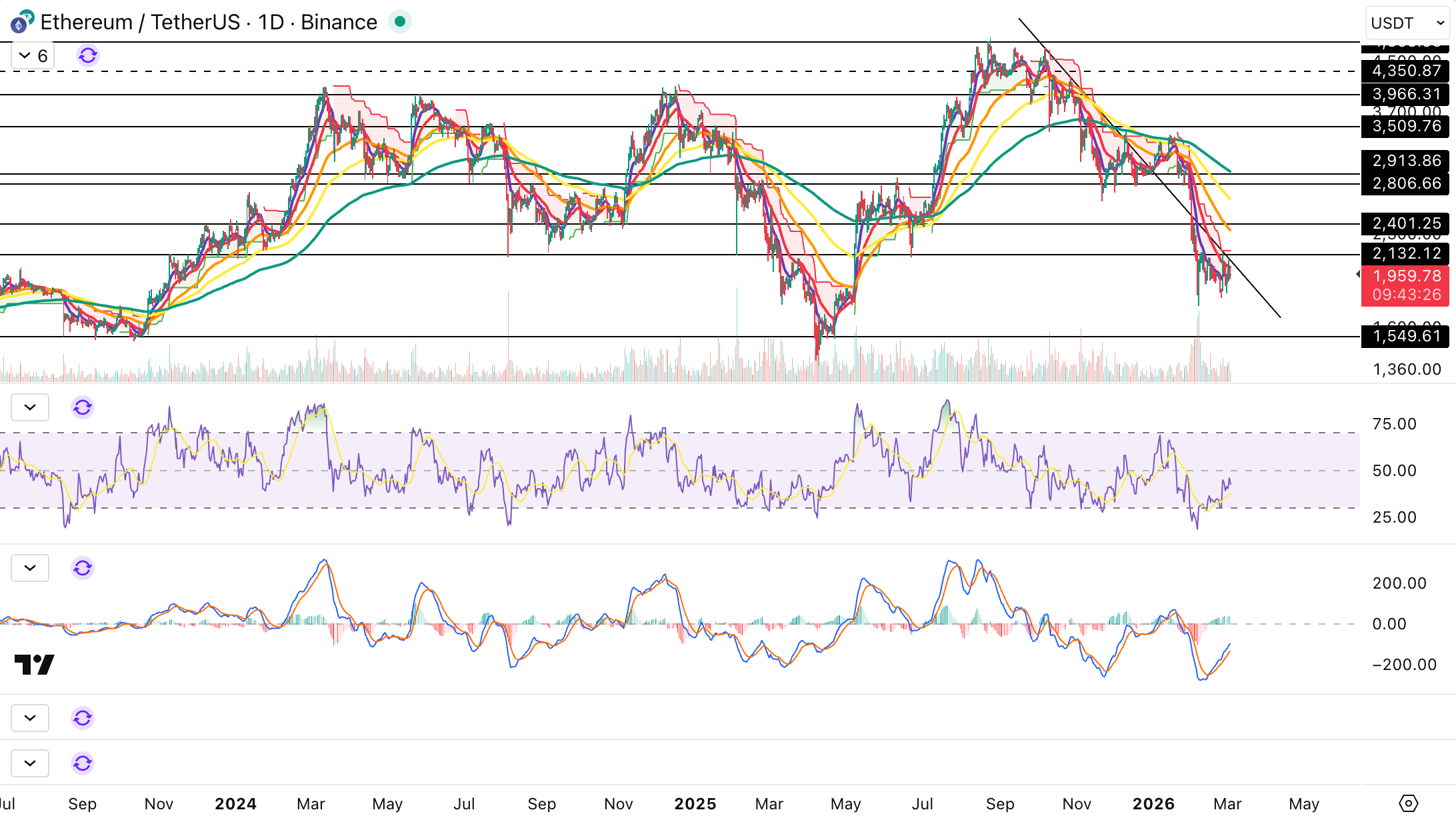Collapse the 6 indicators legend chevron
This screenshot has height=820, width=1456.
pyautogui.click(x=25, y=55)
